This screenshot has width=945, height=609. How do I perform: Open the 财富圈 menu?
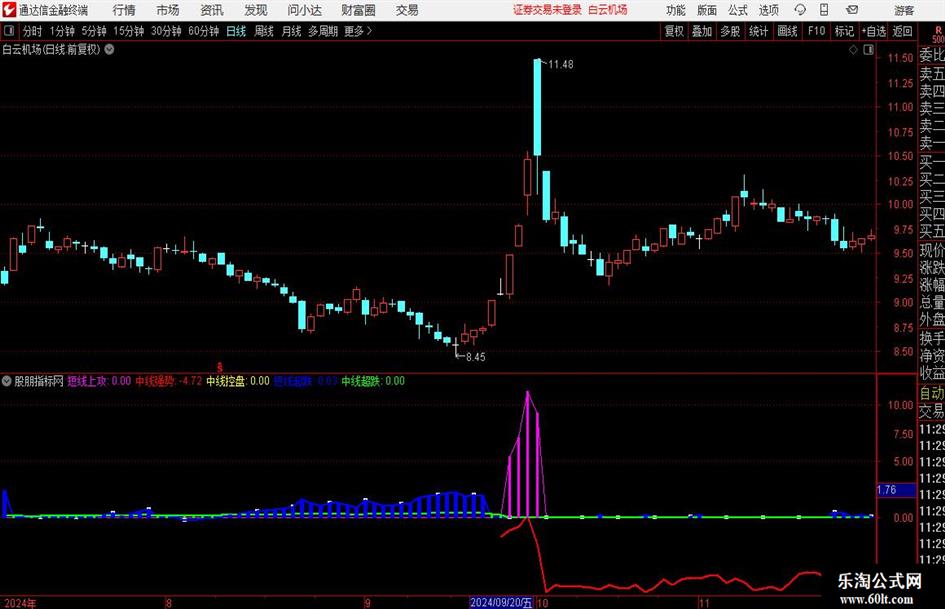(358, 10)
